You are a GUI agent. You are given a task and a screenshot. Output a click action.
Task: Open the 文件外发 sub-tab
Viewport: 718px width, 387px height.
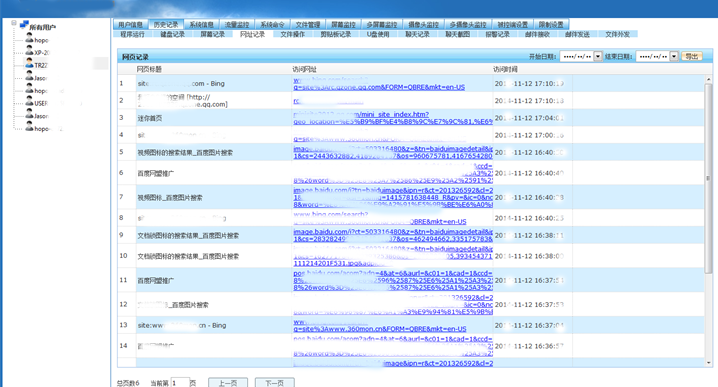click(617, 34)
